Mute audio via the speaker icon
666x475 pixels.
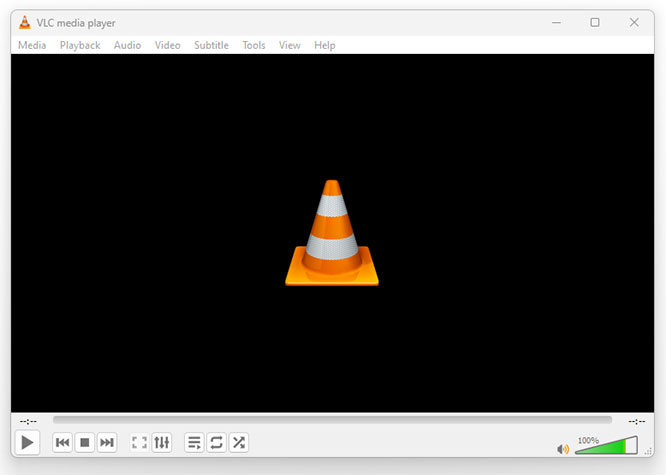coord(563,449)
